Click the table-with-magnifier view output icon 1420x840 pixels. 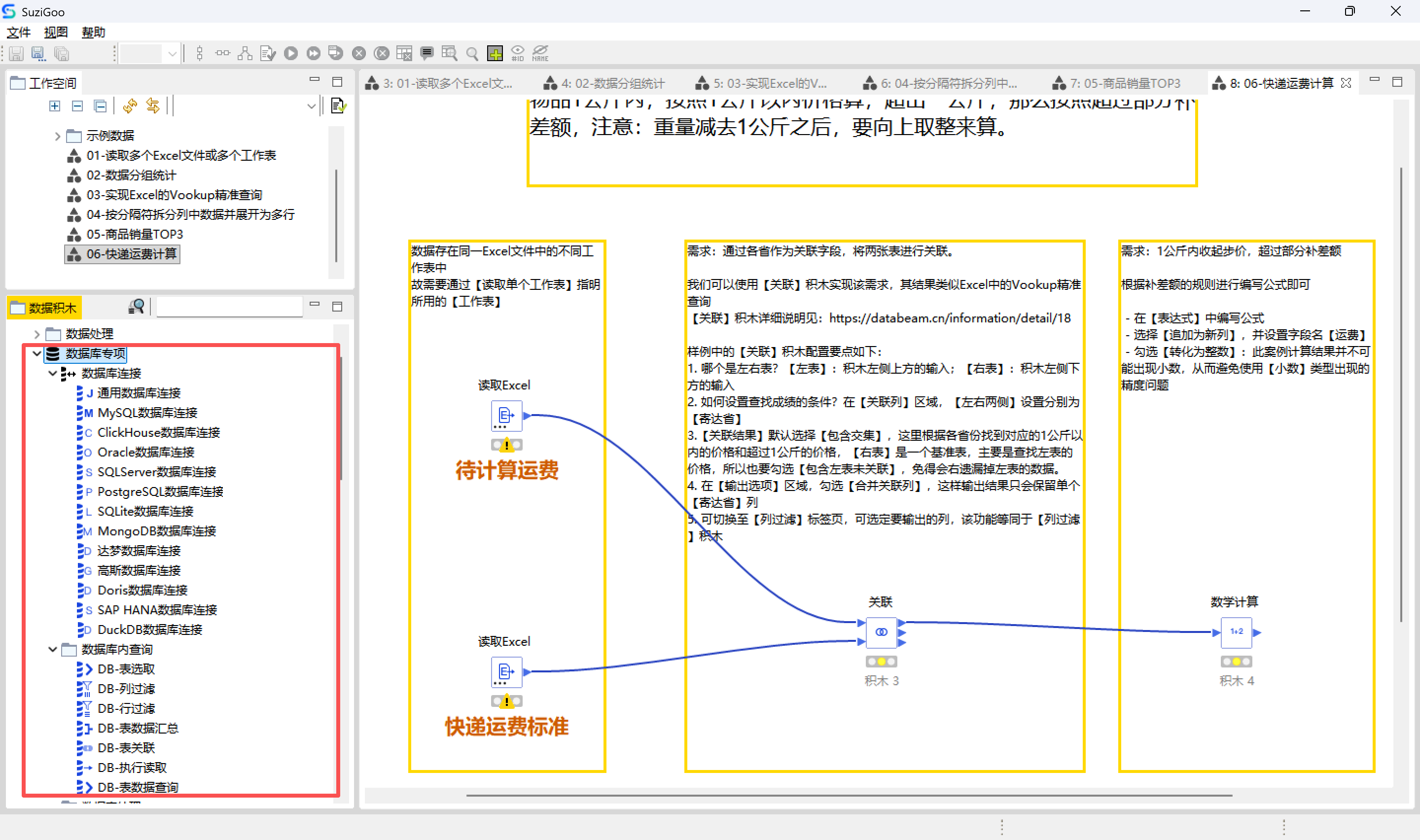(x=449, y=54)
